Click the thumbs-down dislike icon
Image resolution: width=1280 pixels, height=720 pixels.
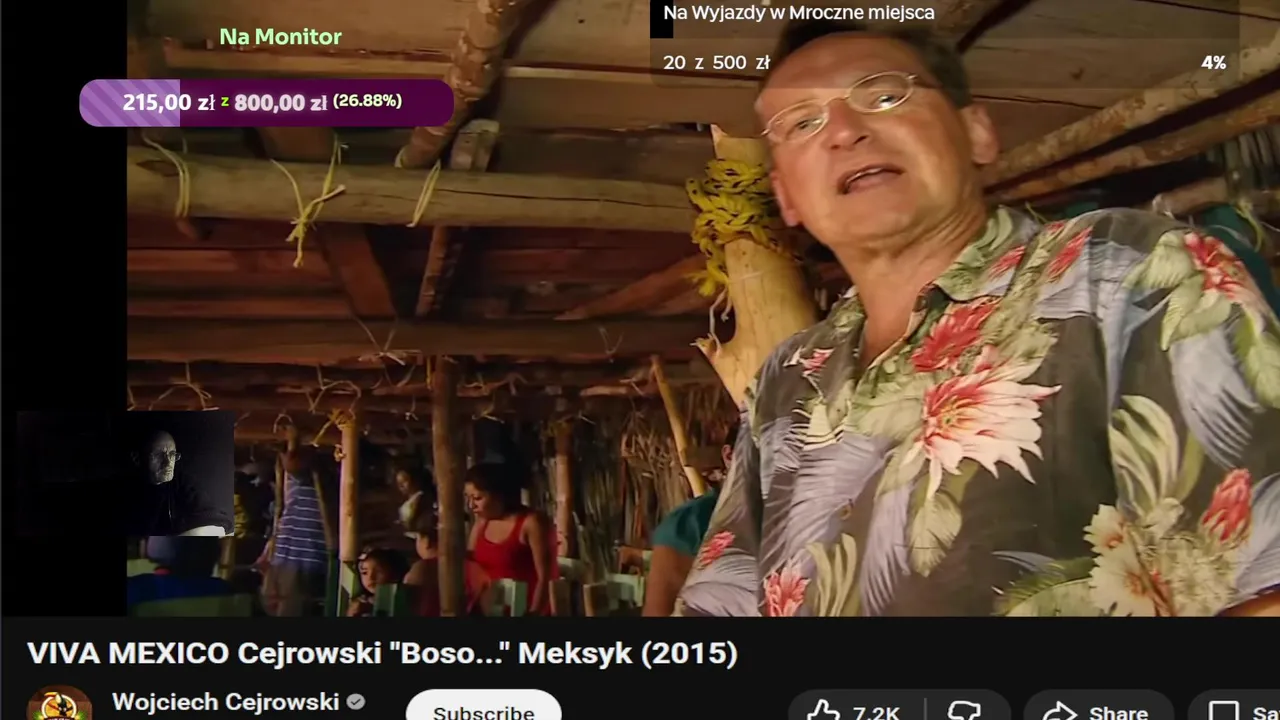click(965, 711)
